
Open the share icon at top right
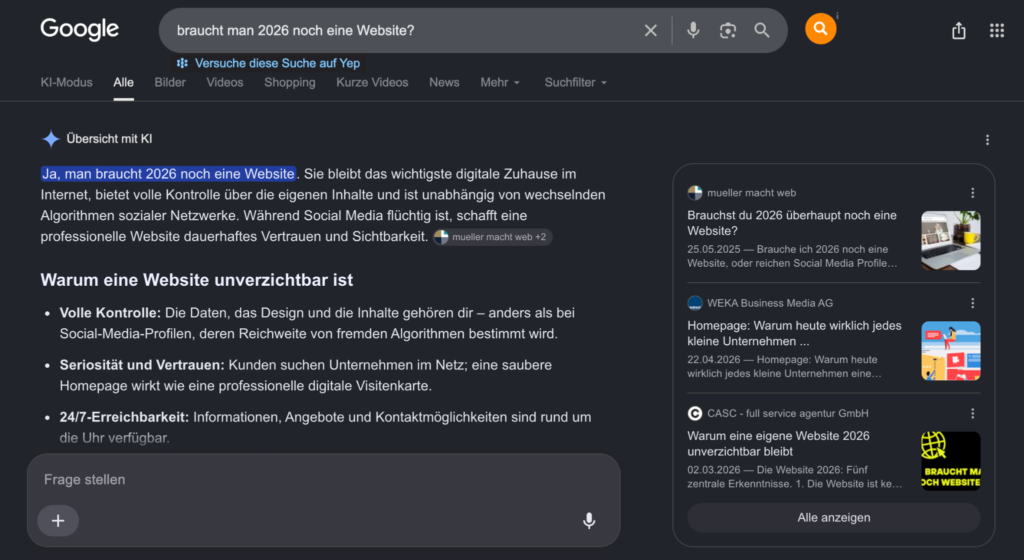tap(958, 30)
